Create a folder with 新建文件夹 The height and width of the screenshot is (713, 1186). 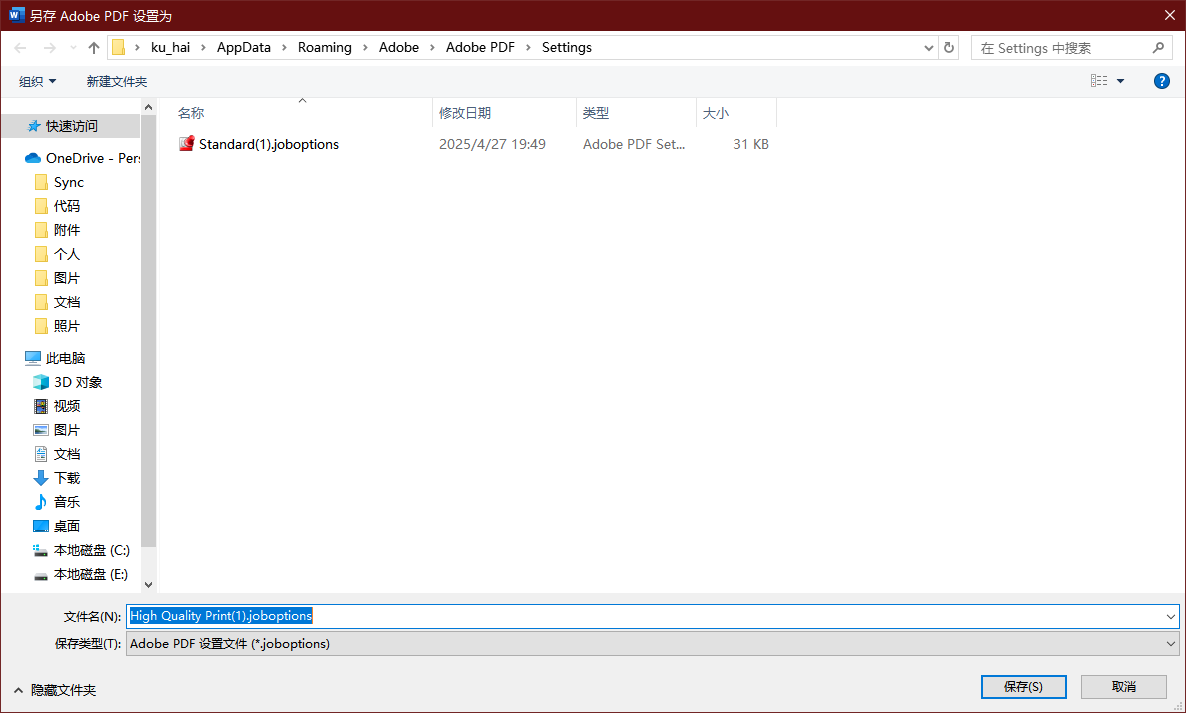(x=116, y=81)
